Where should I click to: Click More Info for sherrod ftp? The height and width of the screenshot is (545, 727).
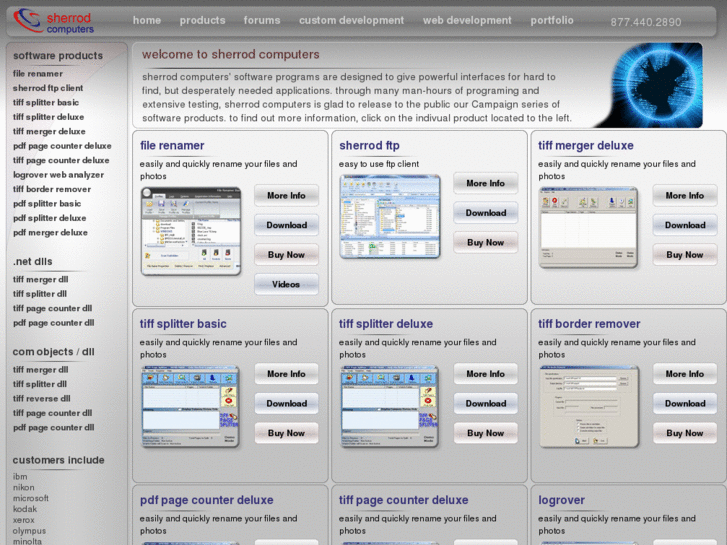(485, 183)
